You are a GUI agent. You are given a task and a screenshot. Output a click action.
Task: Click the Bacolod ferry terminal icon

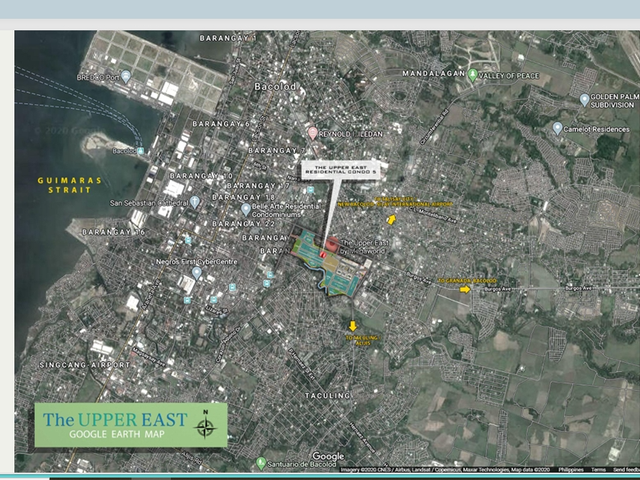tap(140, 151)
